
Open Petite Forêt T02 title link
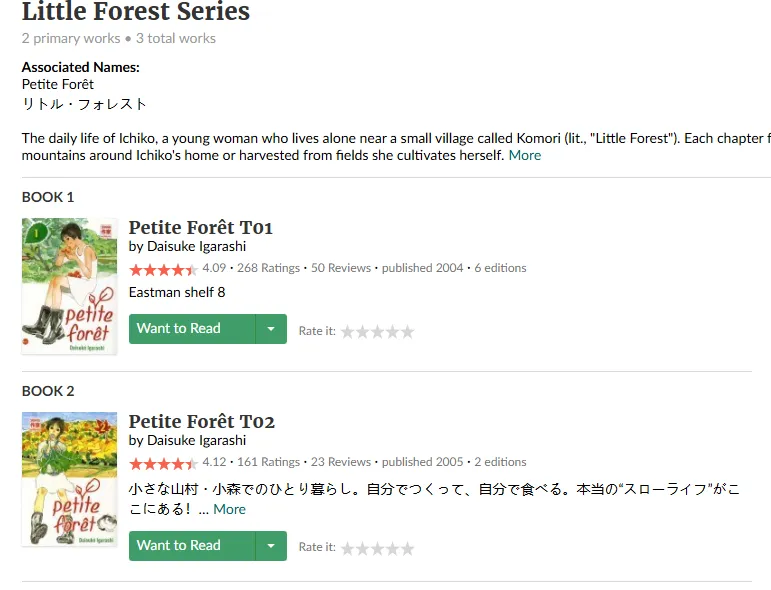point(202,421)
